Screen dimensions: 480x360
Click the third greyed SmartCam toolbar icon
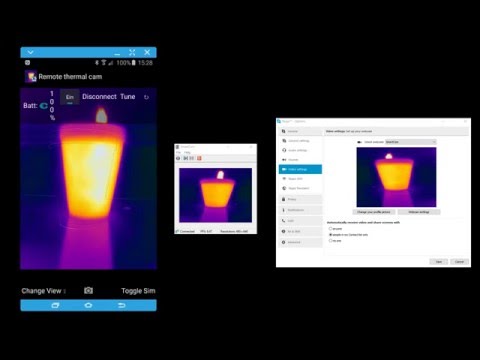tap(192, 158)
